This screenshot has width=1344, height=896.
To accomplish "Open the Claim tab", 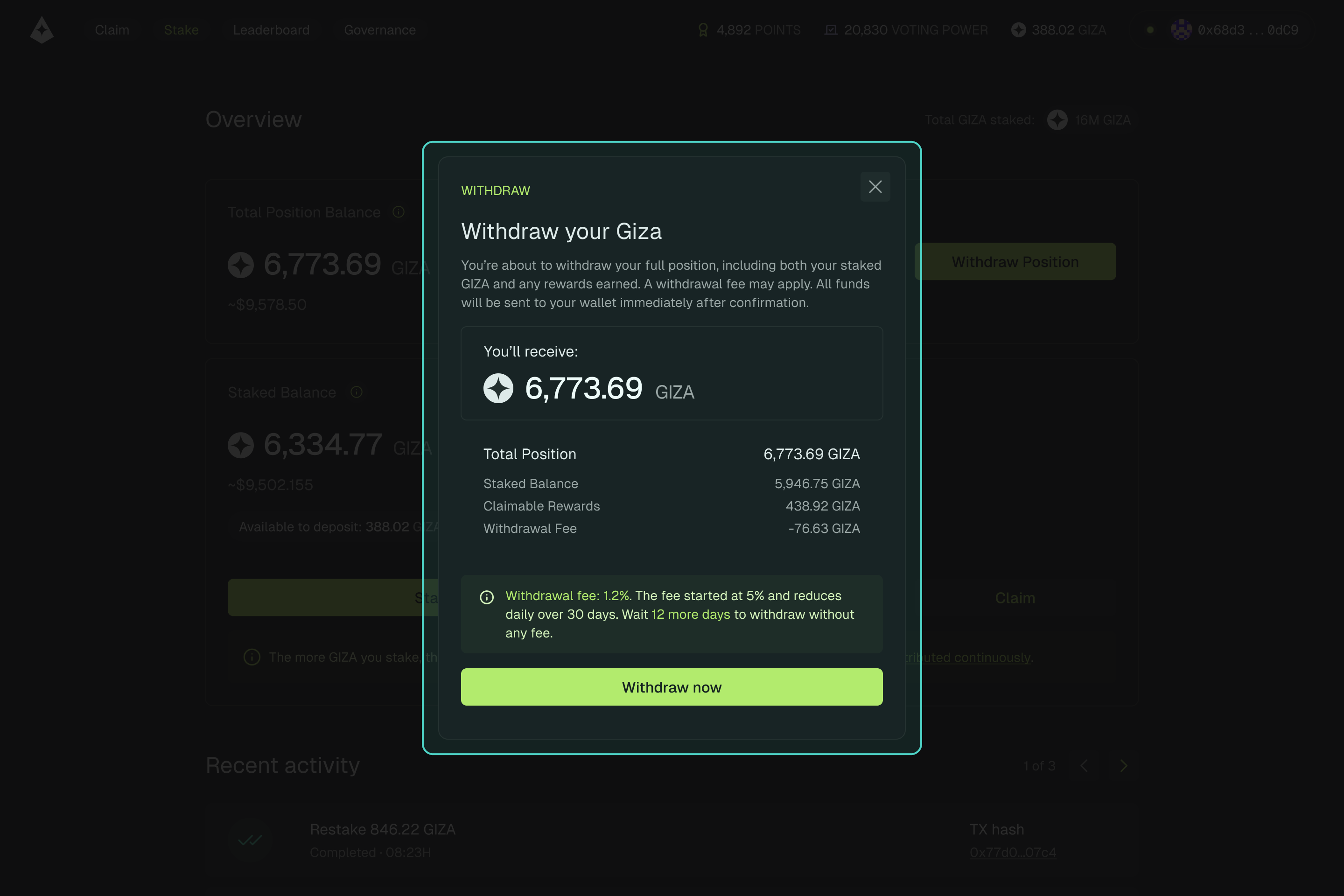I will pos(112,30).
